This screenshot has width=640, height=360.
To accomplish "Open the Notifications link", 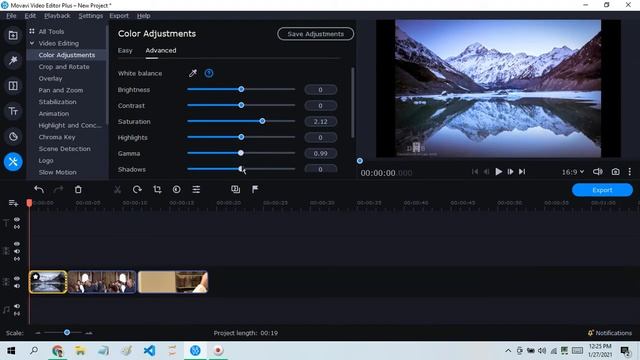I will [x=610, y=333].
